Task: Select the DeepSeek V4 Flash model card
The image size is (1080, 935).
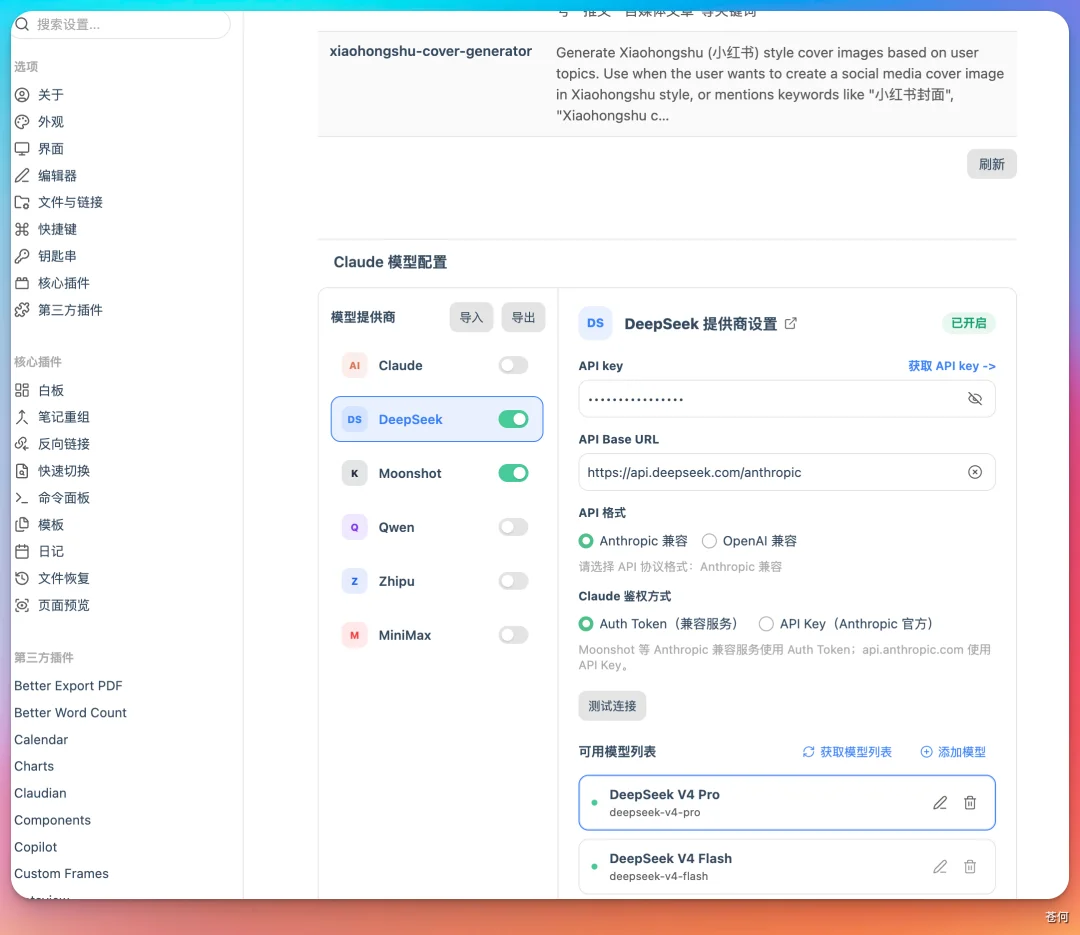Action: [787, 867]
